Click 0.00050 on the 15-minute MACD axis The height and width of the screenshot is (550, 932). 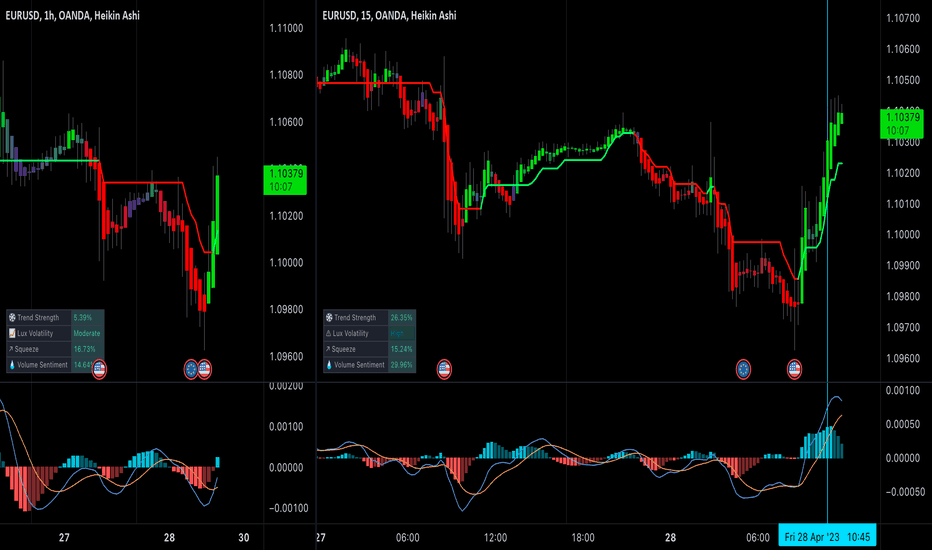[x=903, y=424]
